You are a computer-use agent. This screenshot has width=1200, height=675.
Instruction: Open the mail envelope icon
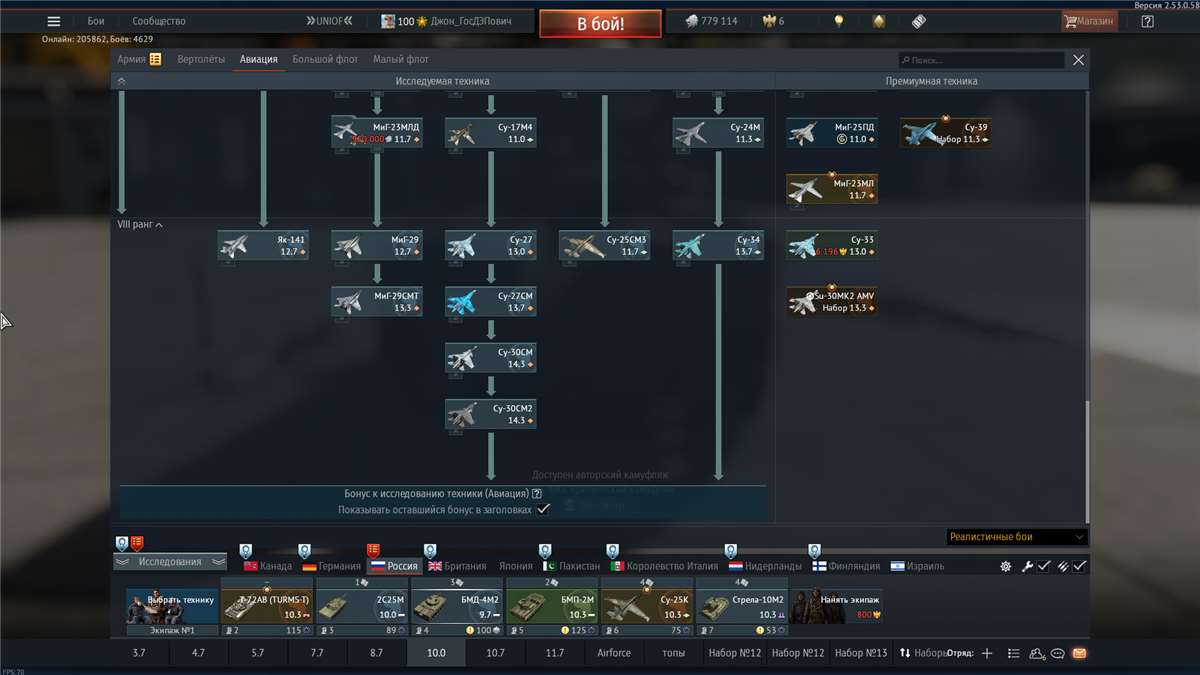click(1079, 653)
